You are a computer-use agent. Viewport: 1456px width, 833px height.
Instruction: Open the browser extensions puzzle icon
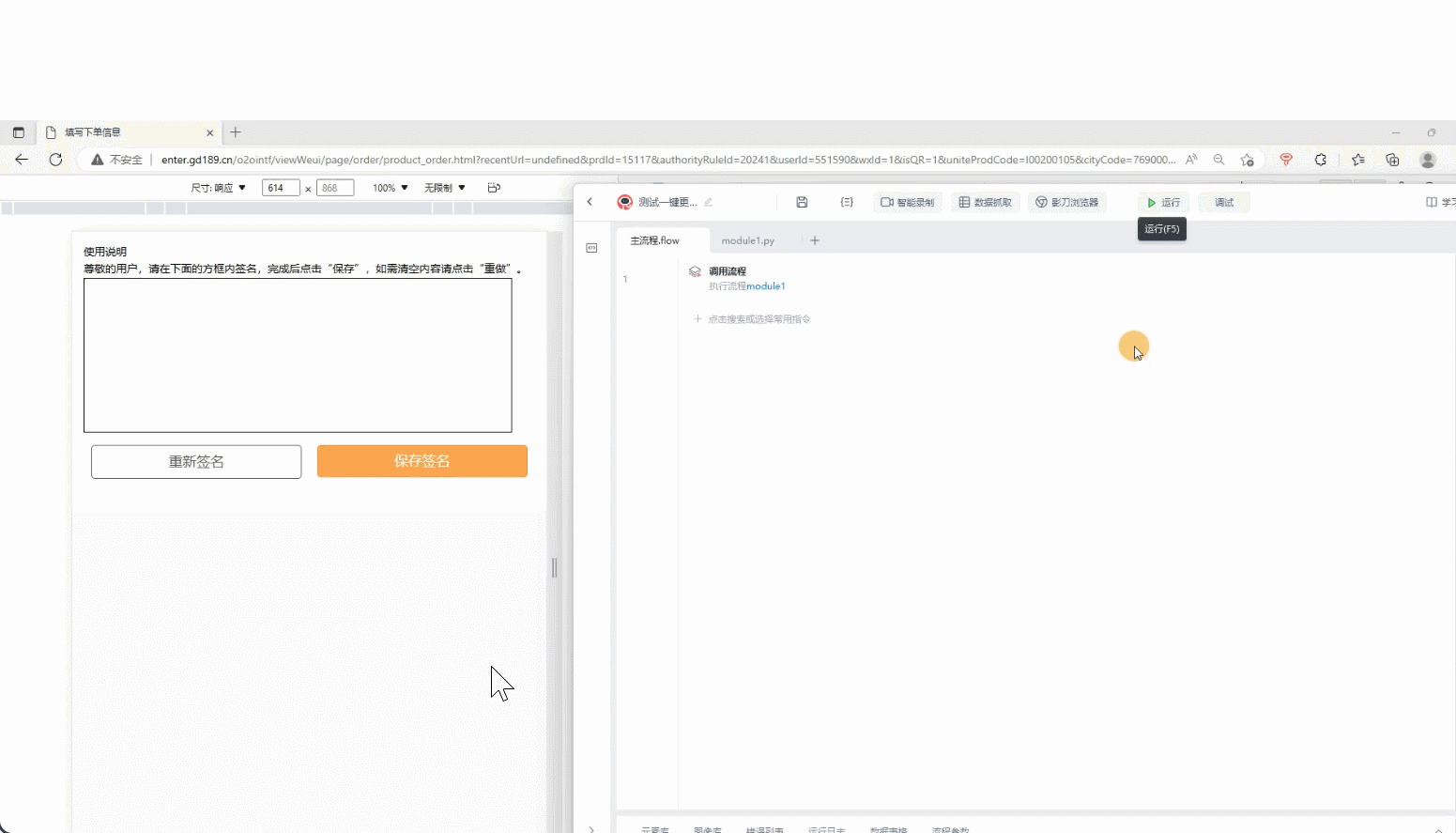[1321, 160]
